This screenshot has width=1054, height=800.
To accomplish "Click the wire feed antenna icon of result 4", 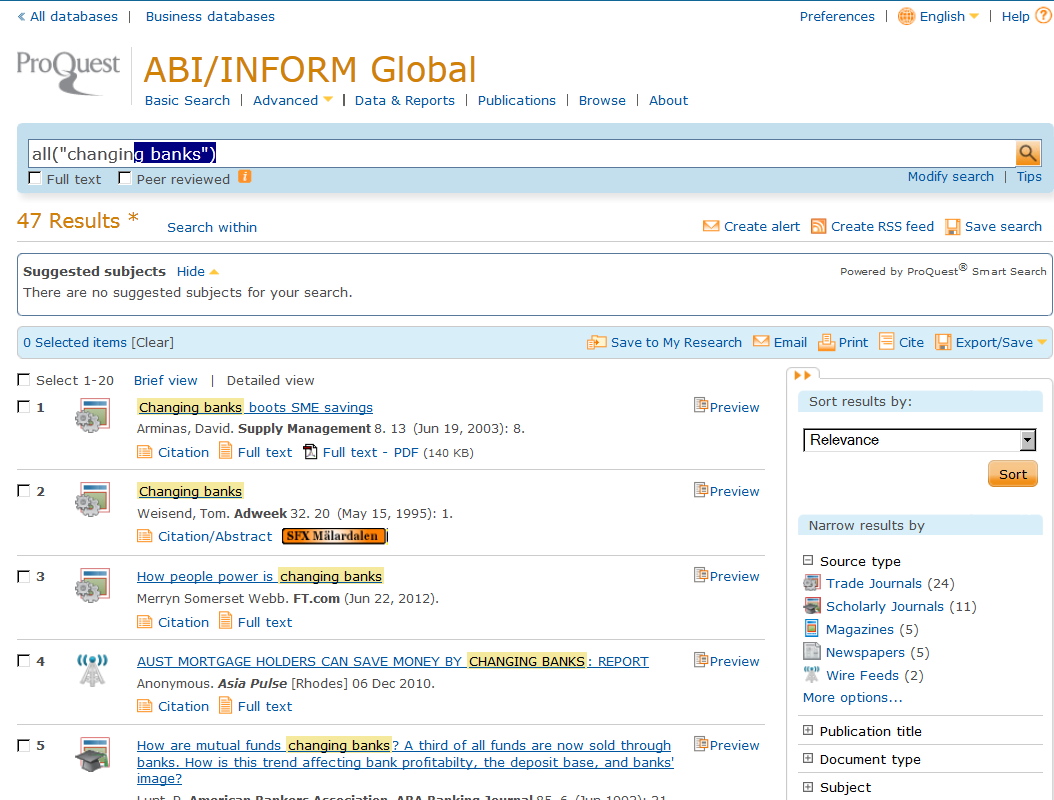I will (x=92, y=670).
